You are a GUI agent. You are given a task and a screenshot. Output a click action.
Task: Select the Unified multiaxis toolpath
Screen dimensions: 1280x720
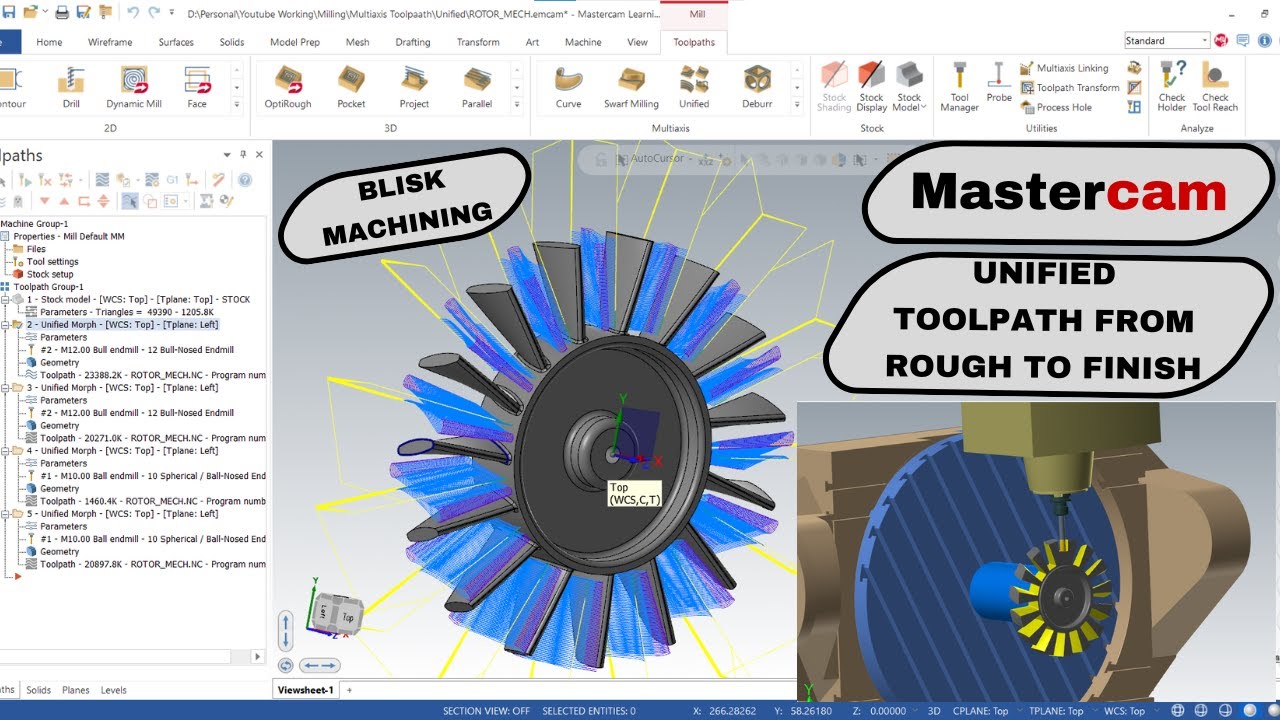click(x=694, y=88)
